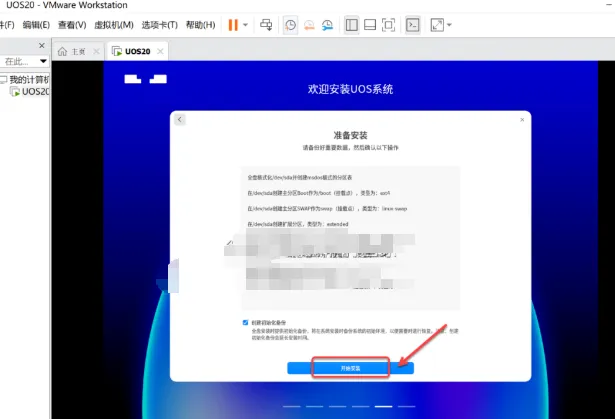The image size is (615, 419).
Task: Open the snapshot manager icon
Action: 328,25
